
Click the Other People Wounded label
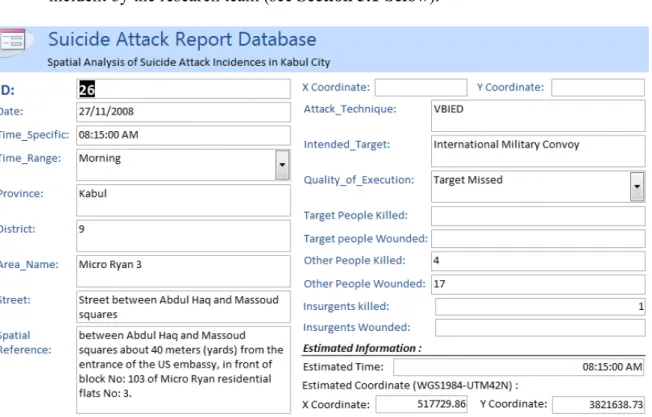point(364,284)
